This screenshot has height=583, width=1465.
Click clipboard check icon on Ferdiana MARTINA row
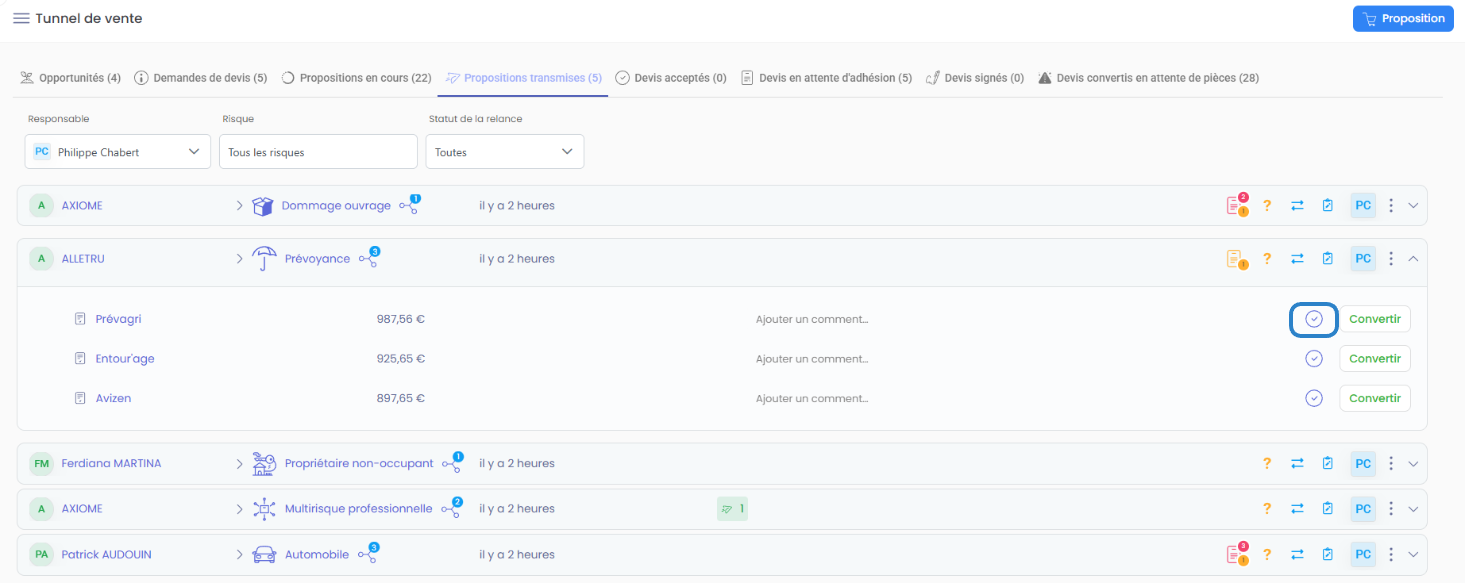1328,464
